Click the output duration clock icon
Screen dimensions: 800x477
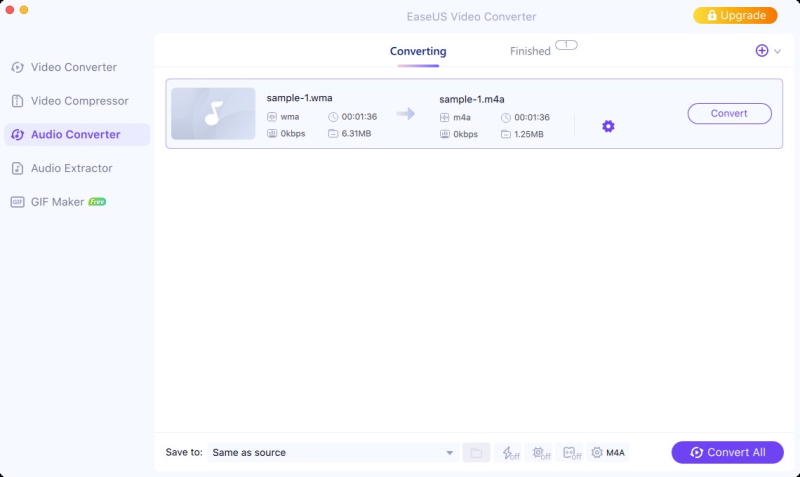(506, 118)
